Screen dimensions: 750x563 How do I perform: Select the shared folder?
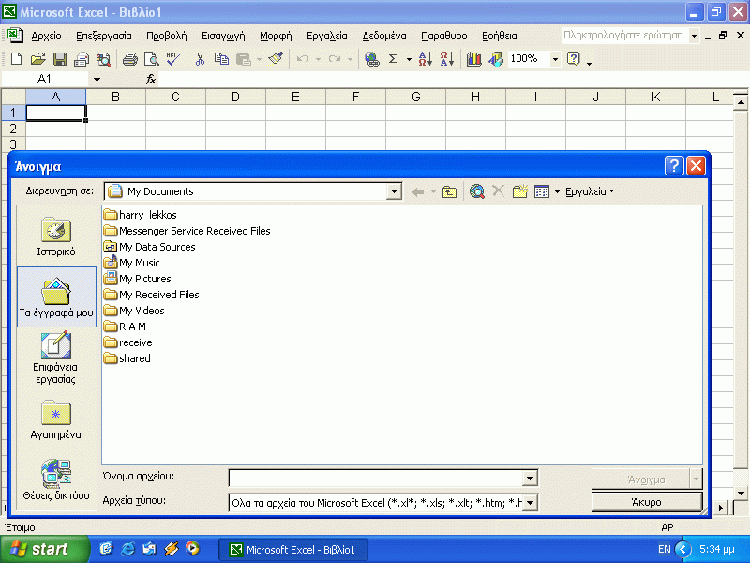127,358
